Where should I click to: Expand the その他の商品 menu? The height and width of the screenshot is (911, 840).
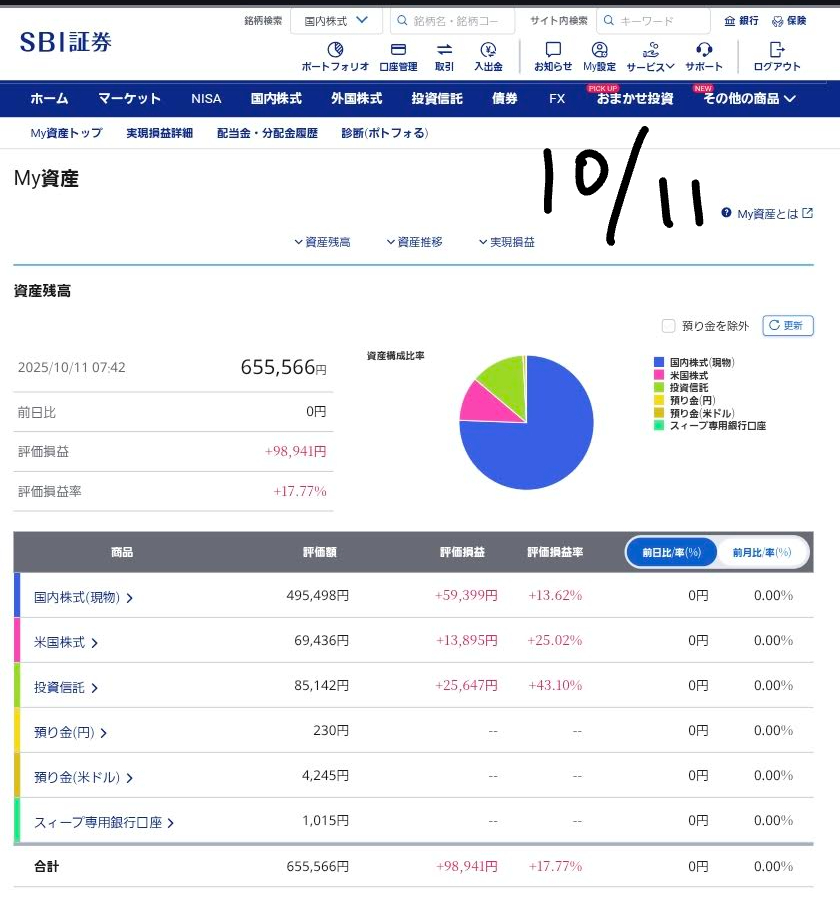click(x=749, y=98)
